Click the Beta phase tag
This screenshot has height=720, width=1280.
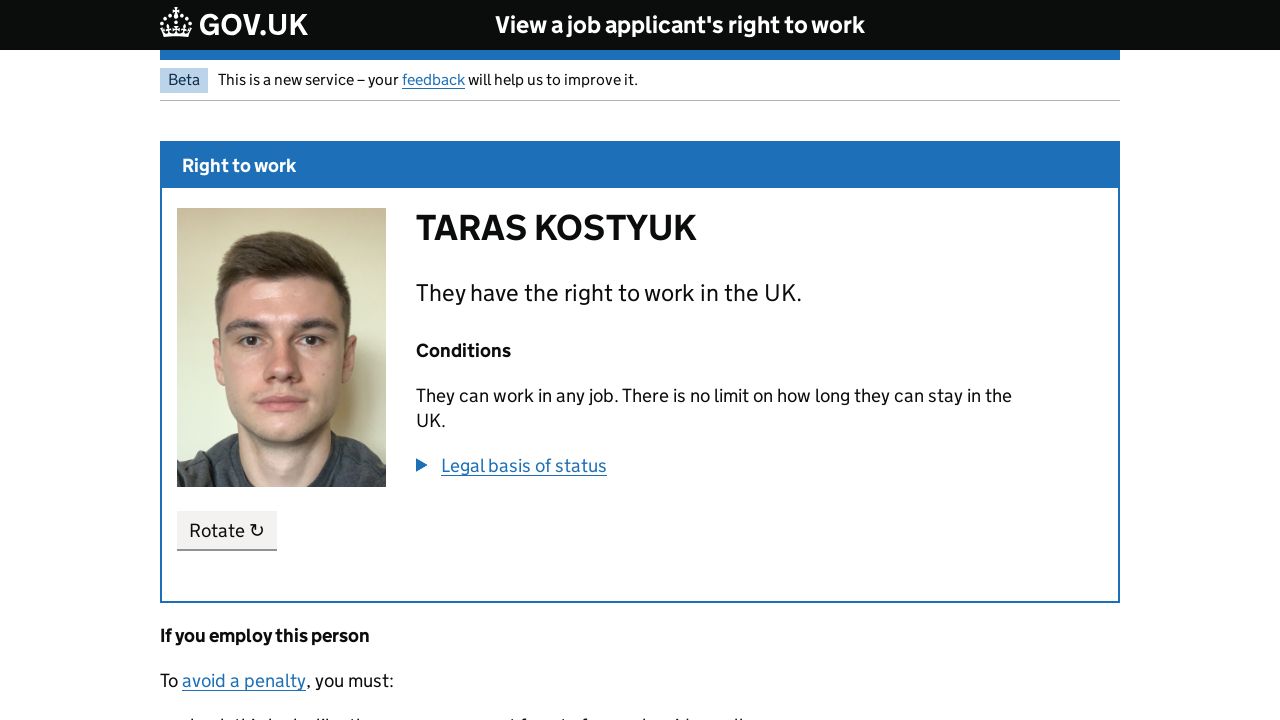pos(184,80)
